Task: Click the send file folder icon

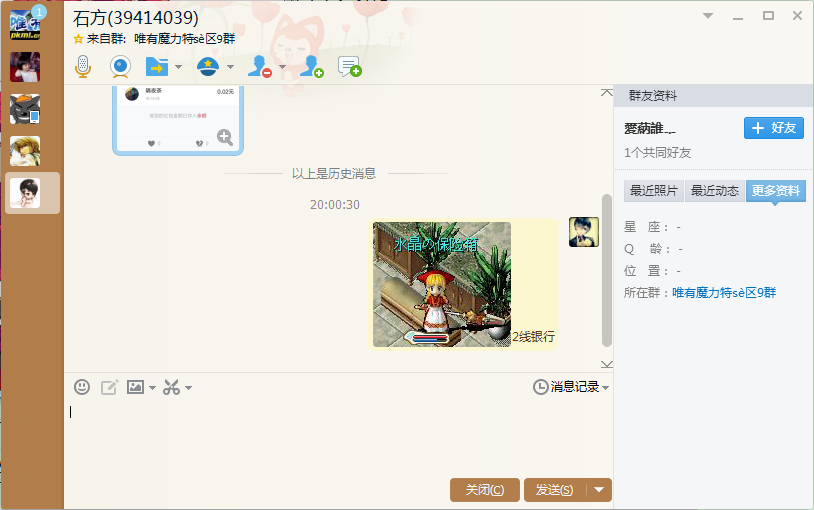Action: (157, 67)
